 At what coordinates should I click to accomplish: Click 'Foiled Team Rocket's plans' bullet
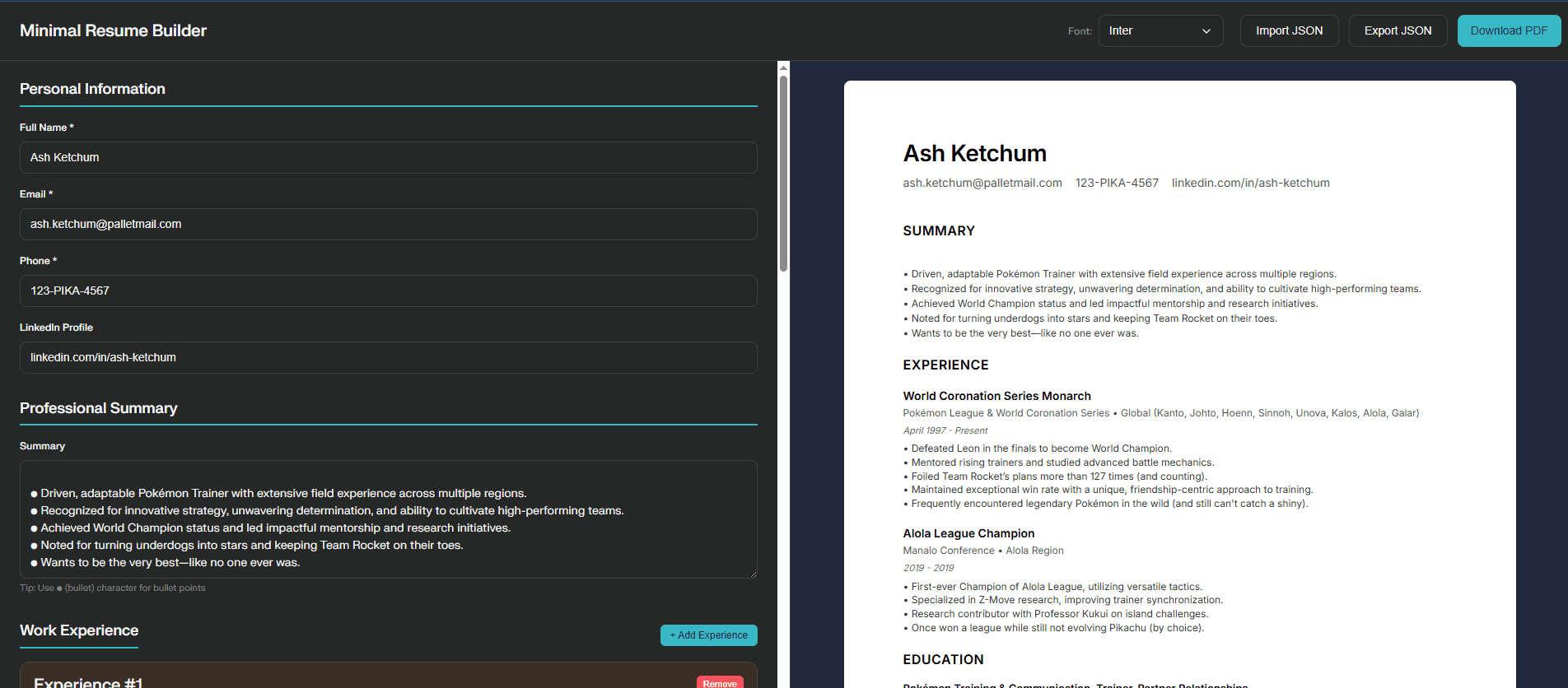pos(1056,476)
